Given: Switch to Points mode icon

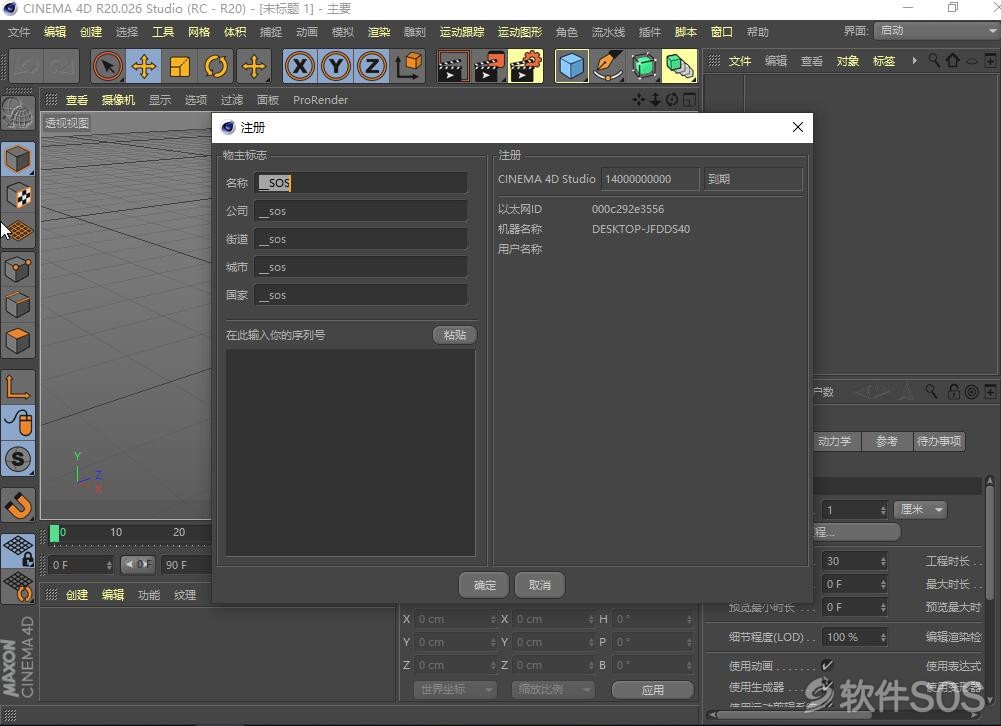Looking at the screenshot, I should tap(18, 269).
